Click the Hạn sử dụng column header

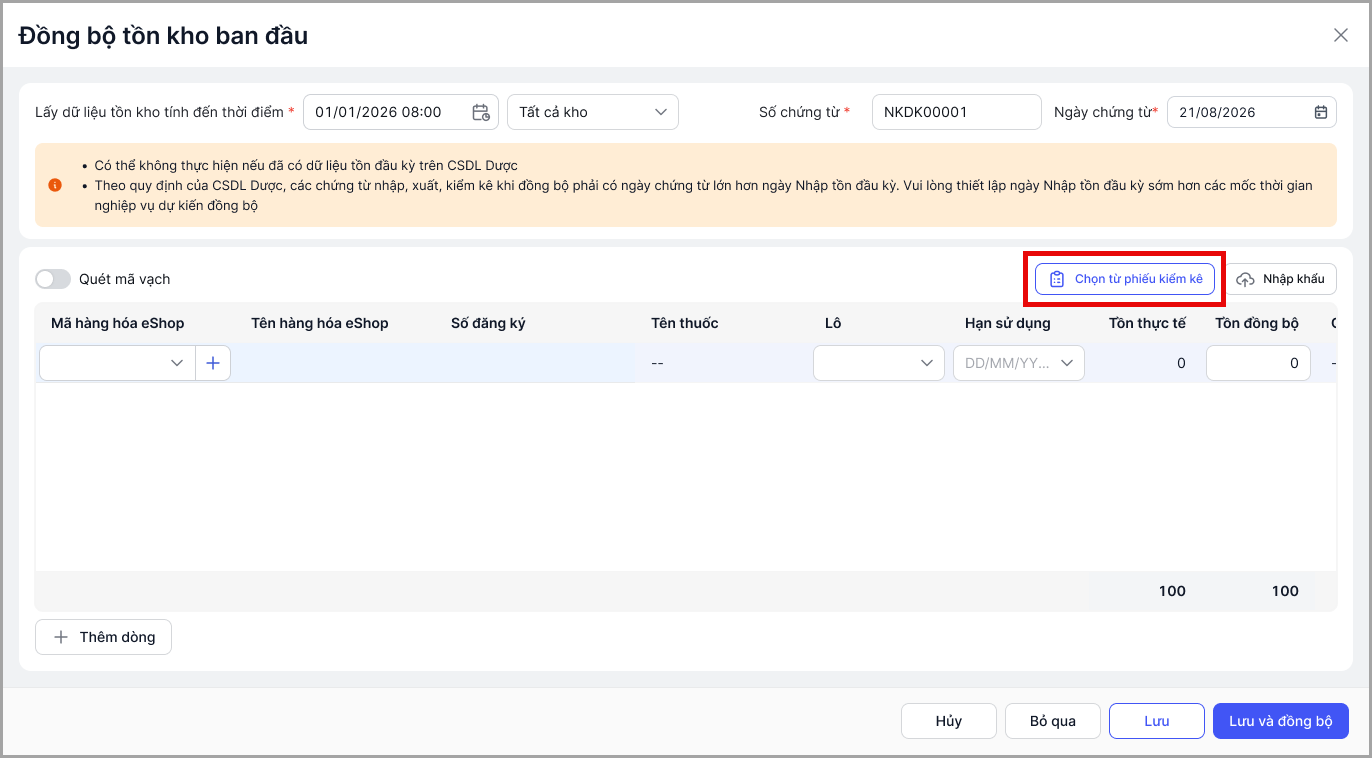point(1008,323)
